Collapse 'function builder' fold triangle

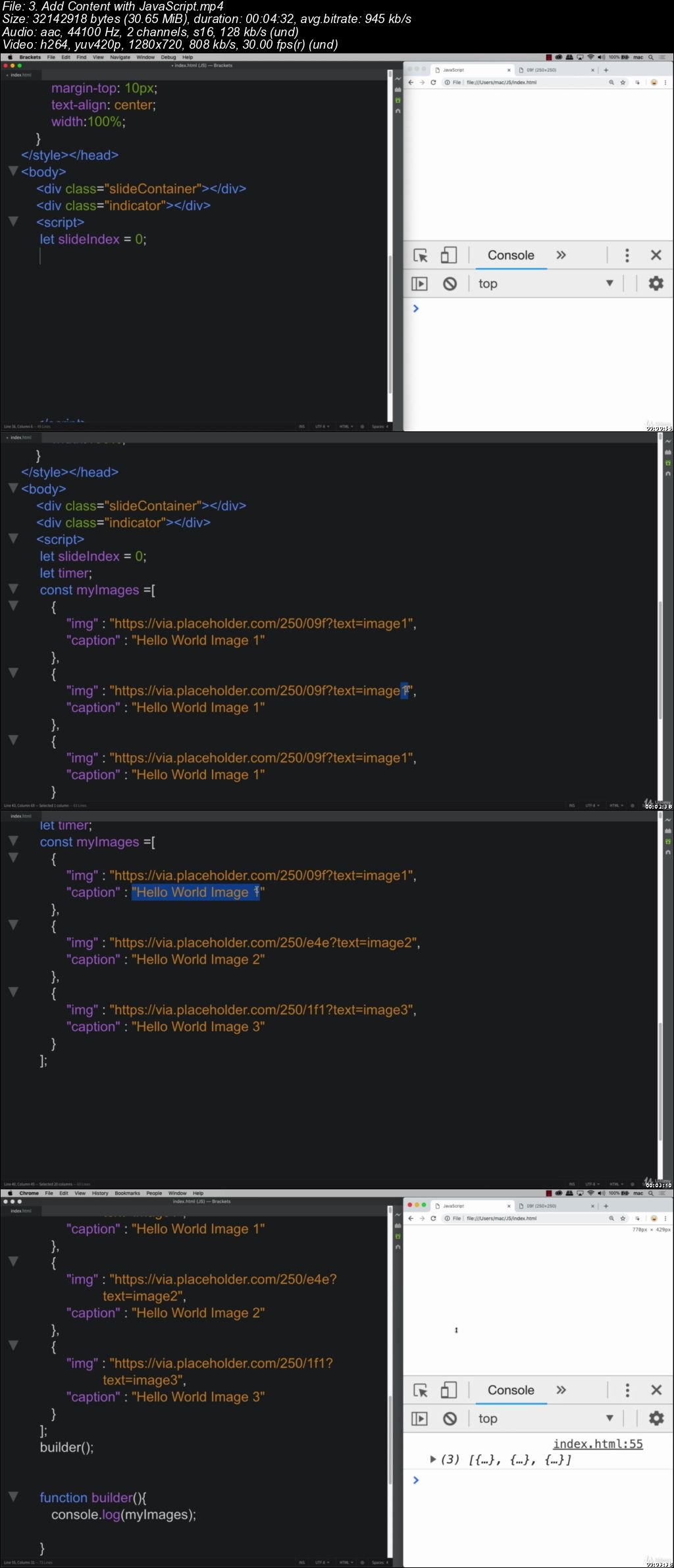coord(13,1497)
